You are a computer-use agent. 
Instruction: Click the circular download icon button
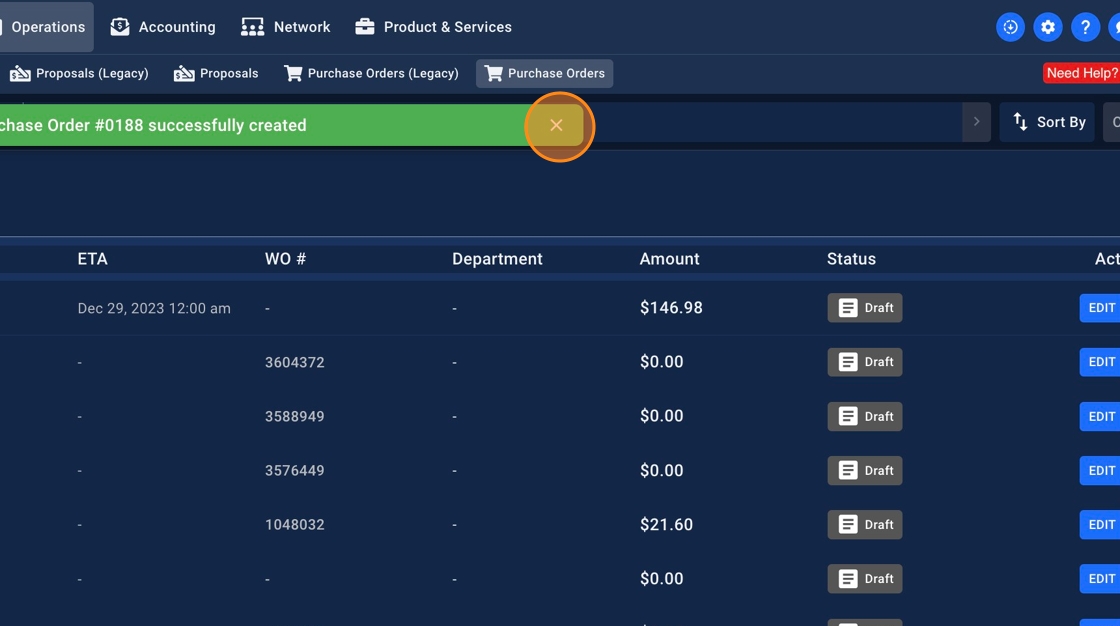(1010, 27)
